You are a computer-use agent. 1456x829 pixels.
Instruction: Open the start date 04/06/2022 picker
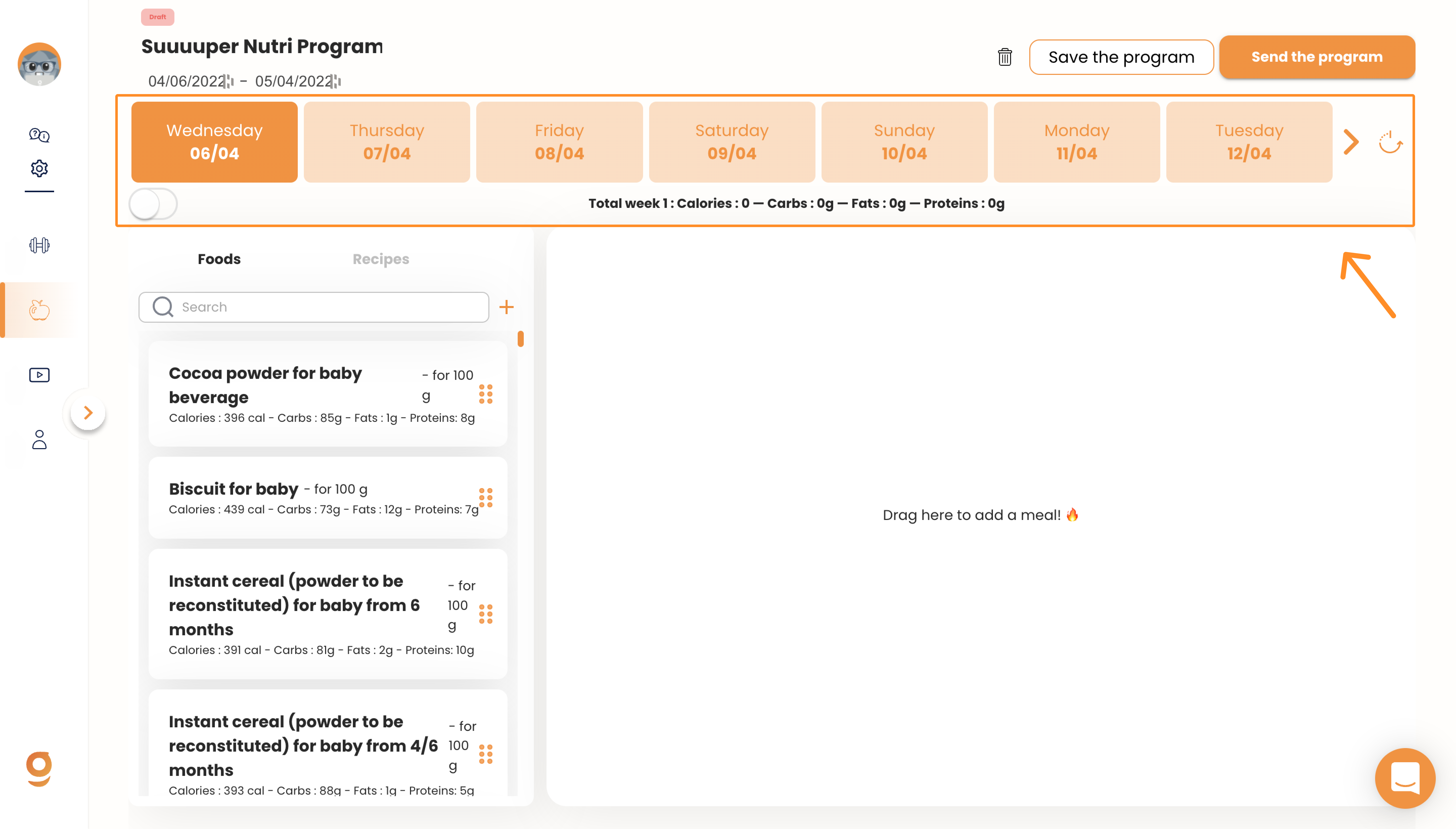pyautogui.click(x=190, y=81)
